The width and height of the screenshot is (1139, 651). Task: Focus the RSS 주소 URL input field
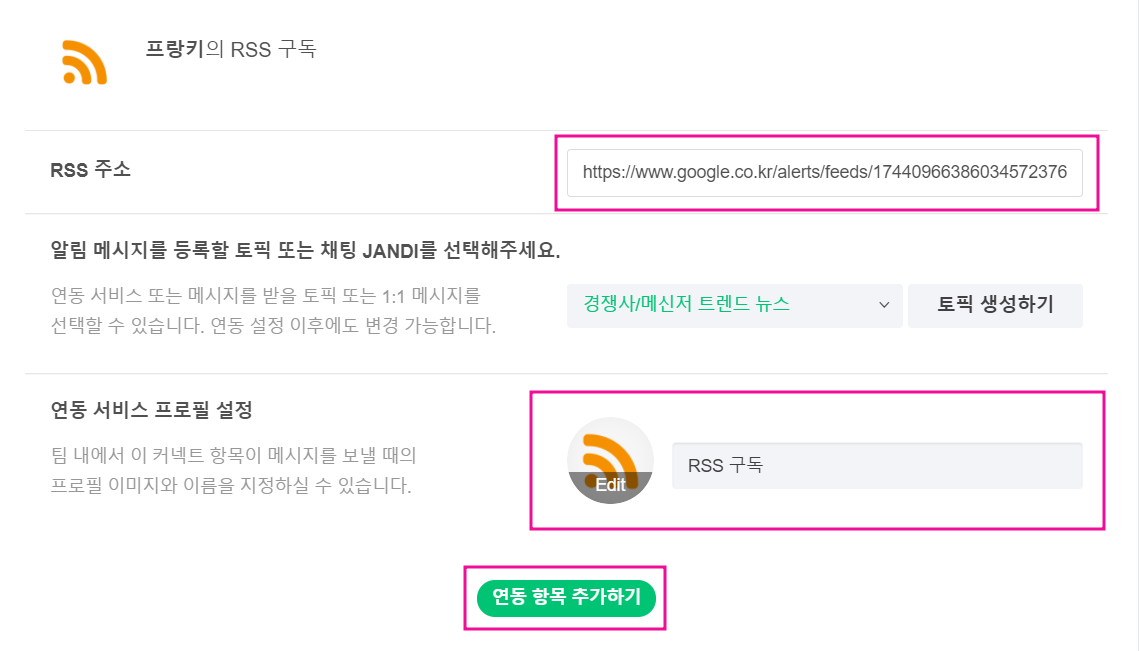pyautogui.click(x=824, y=172)
